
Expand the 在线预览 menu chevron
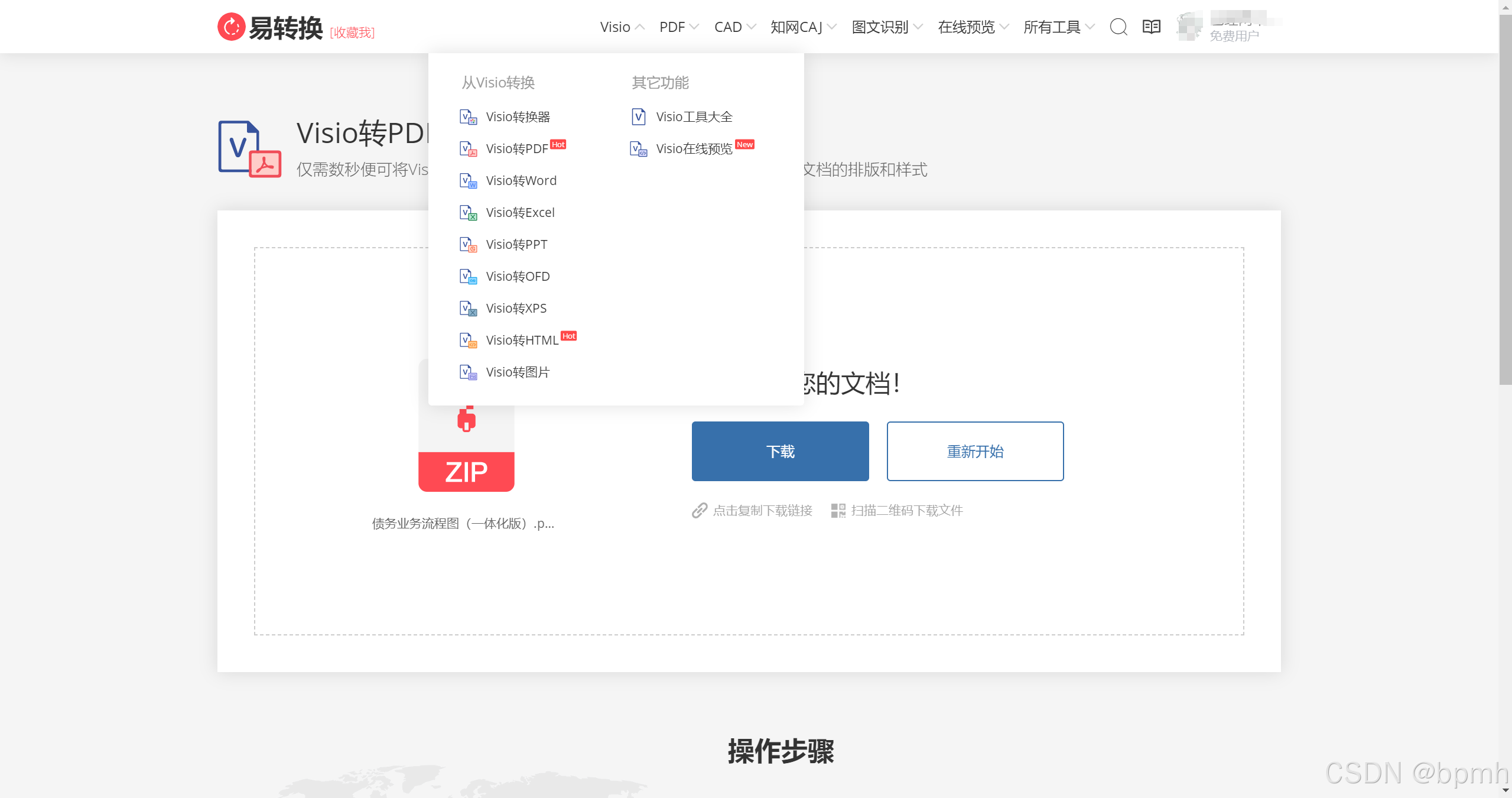(1004, 27)
